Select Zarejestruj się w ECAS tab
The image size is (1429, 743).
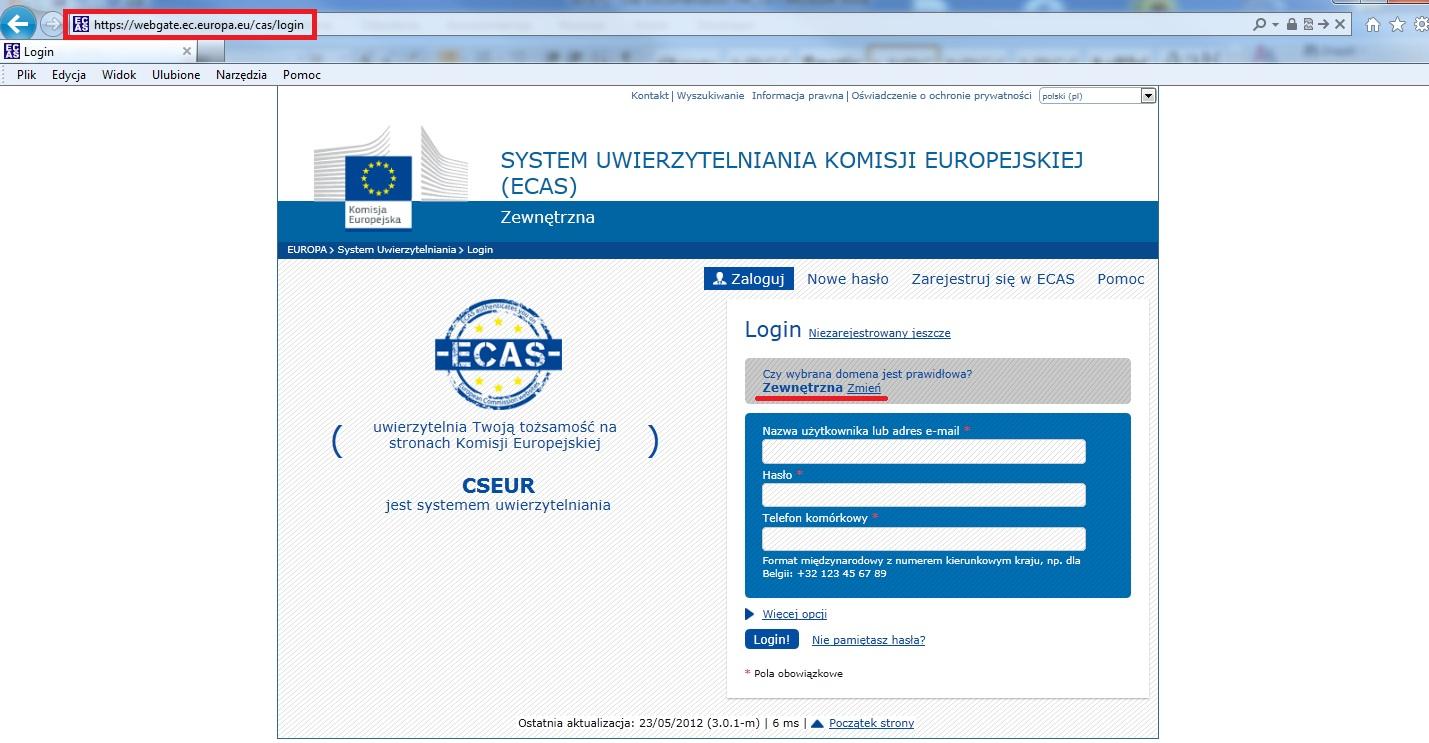993,279
